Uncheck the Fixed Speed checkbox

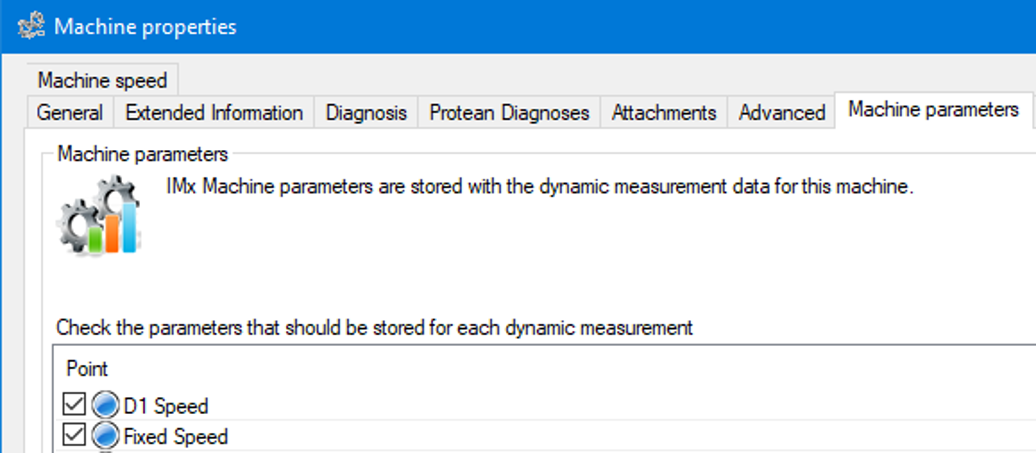tap(74, 436)
